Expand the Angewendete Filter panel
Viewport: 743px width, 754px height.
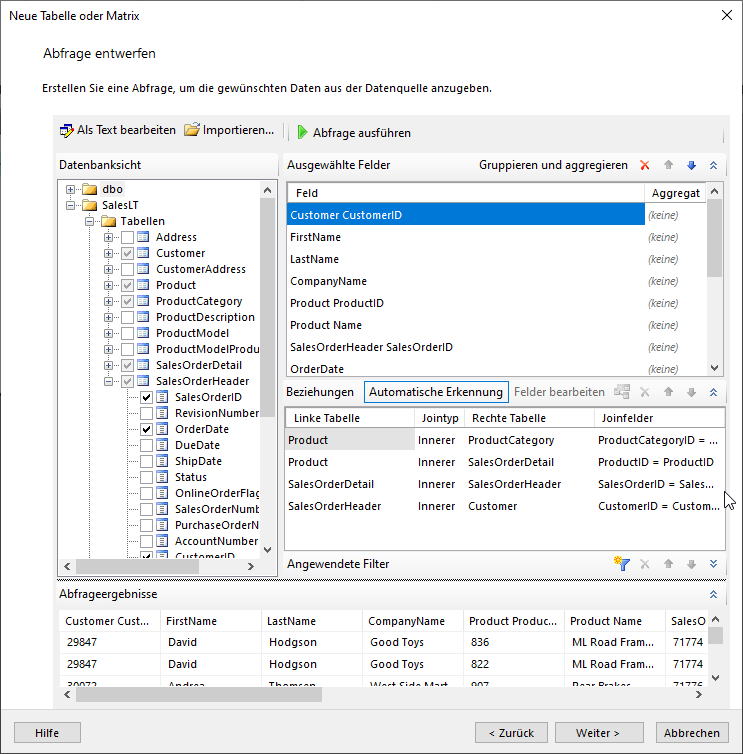[713, 564]
